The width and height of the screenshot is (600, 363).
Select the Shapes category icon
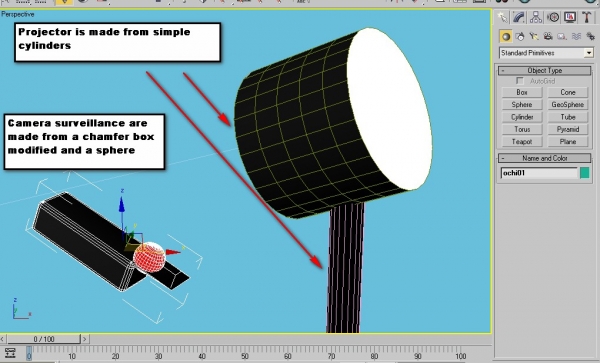point(520,36)
